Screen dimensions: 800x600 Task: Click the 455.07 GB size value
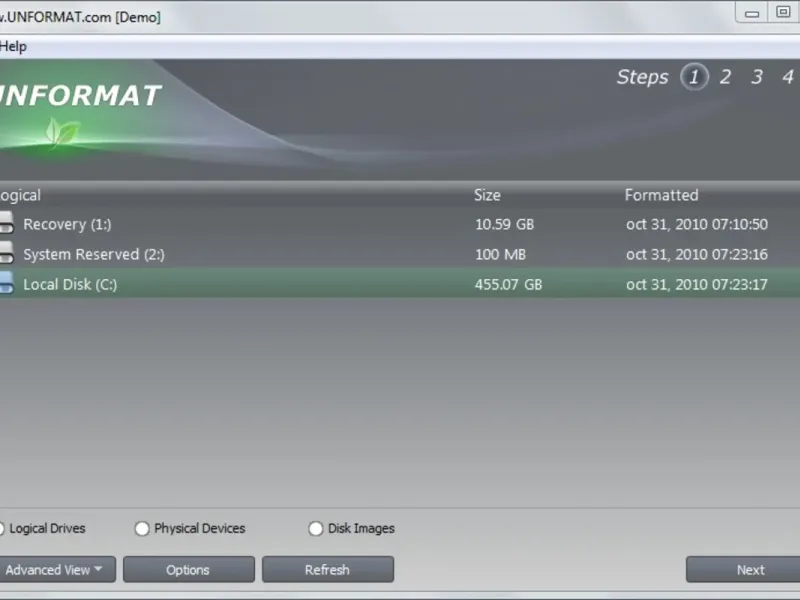tap(508, 284)
